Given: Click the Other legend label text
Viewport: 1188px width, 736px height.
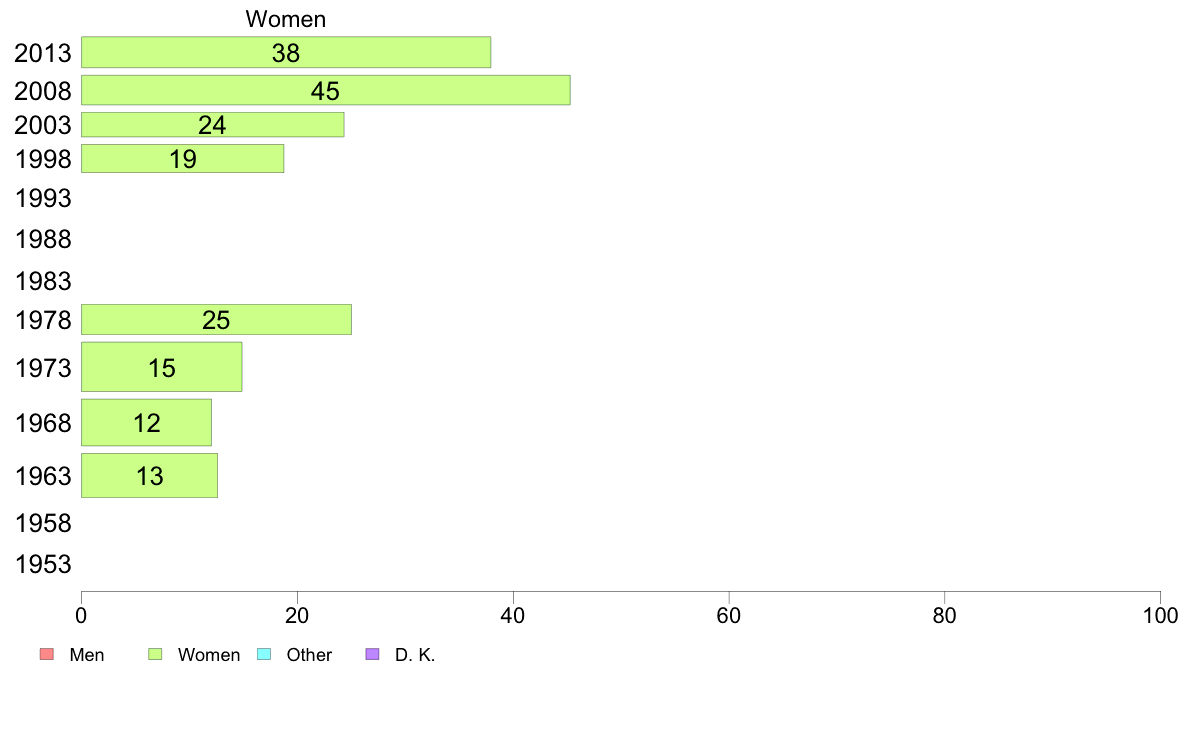Looking at the screenshot, I should click(x=309, y=655).
